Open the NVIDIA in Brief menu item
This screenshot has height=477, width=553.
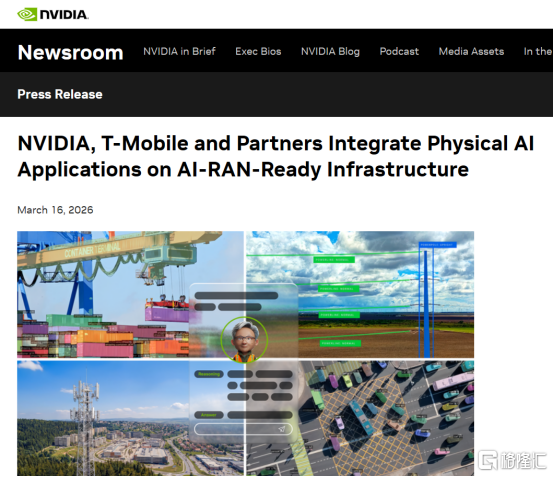point(179,51)
